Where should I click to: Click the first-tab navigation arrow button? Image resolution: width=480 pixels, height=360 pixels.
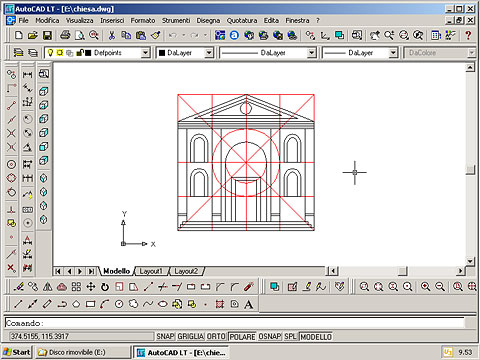point(58,271)
